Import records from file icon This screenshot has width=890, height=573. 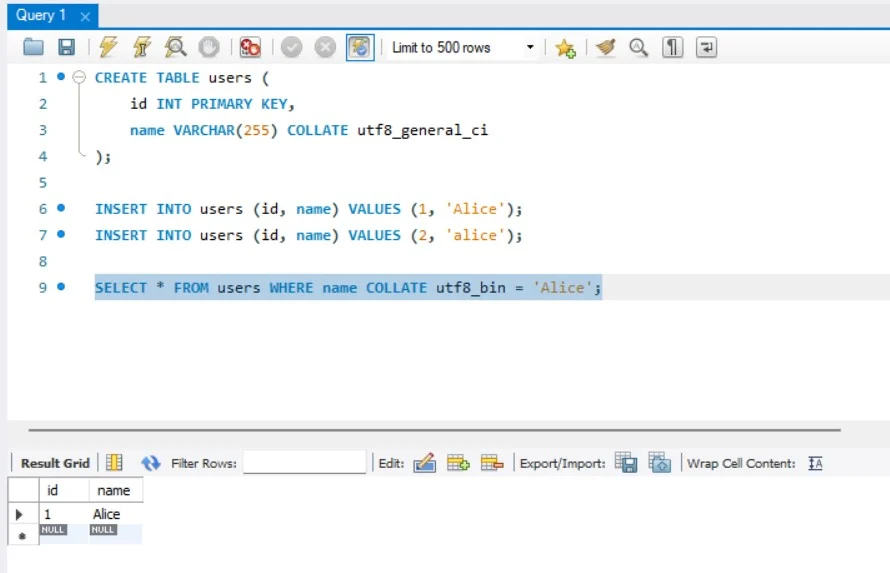660,462
